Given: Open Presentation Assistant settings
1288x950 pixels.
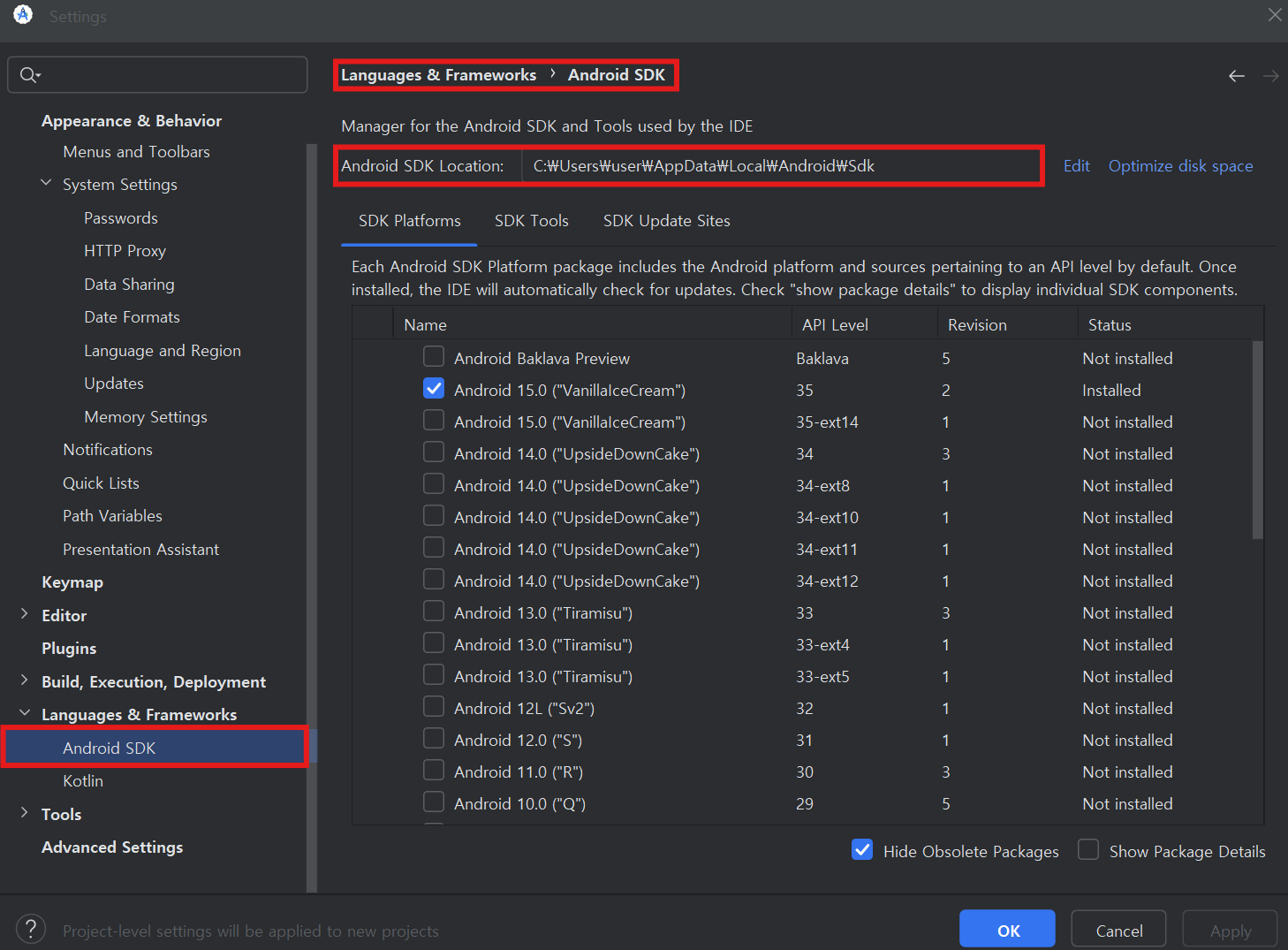Looking at the screenshot, I should coord(140,550).
